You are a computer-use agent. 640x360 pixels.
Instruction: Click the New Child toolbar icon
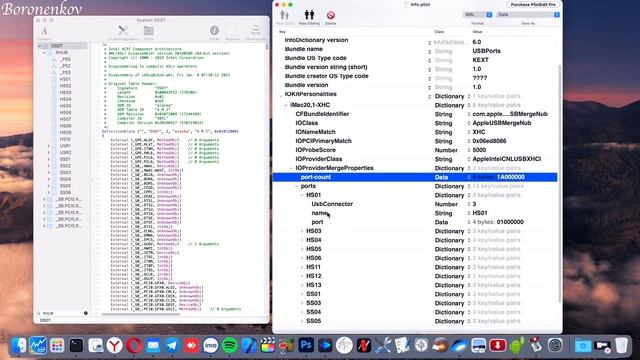coord(285,15)
